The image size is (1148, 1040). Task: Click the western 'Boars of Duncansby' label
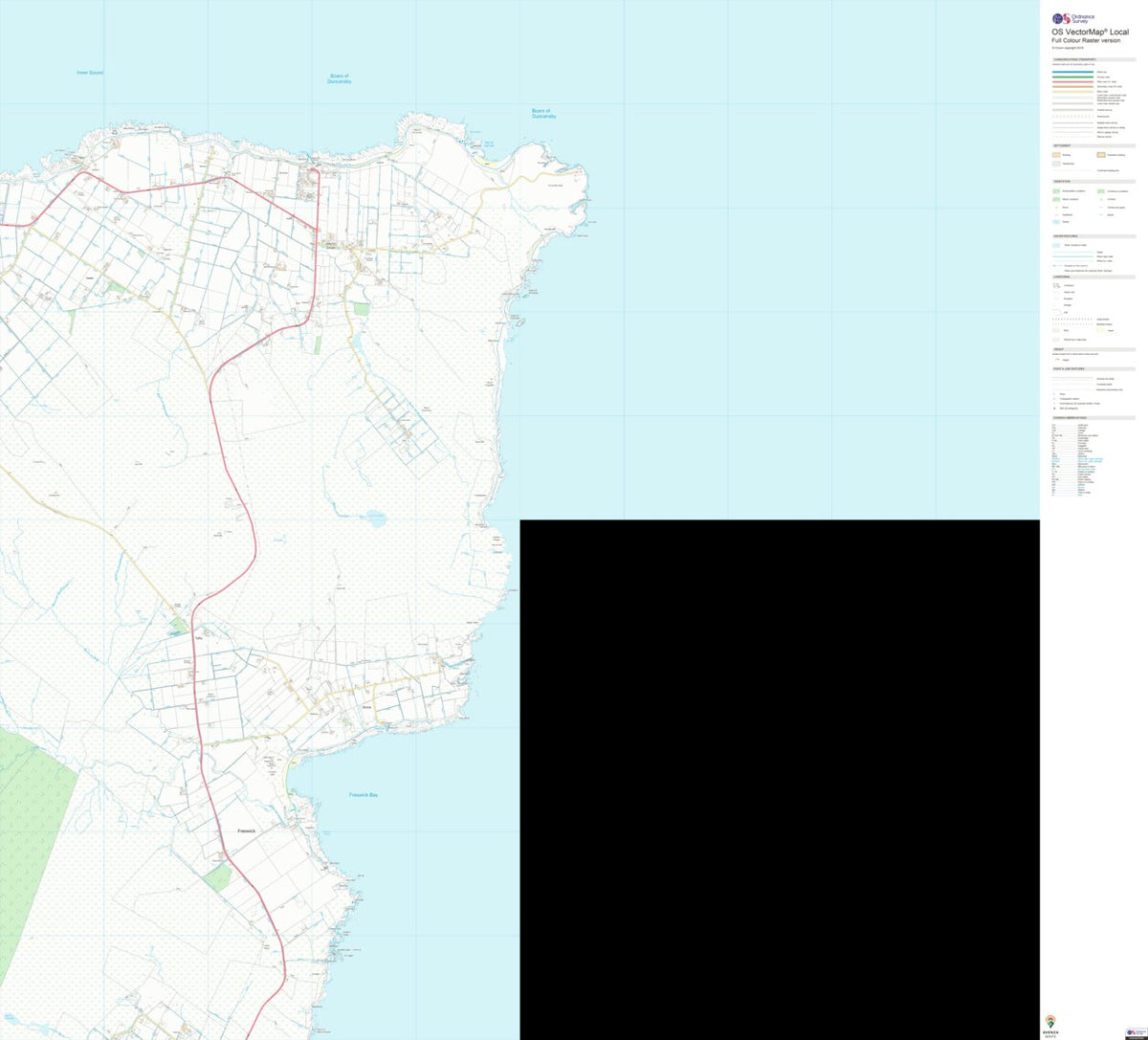(340, 79)
